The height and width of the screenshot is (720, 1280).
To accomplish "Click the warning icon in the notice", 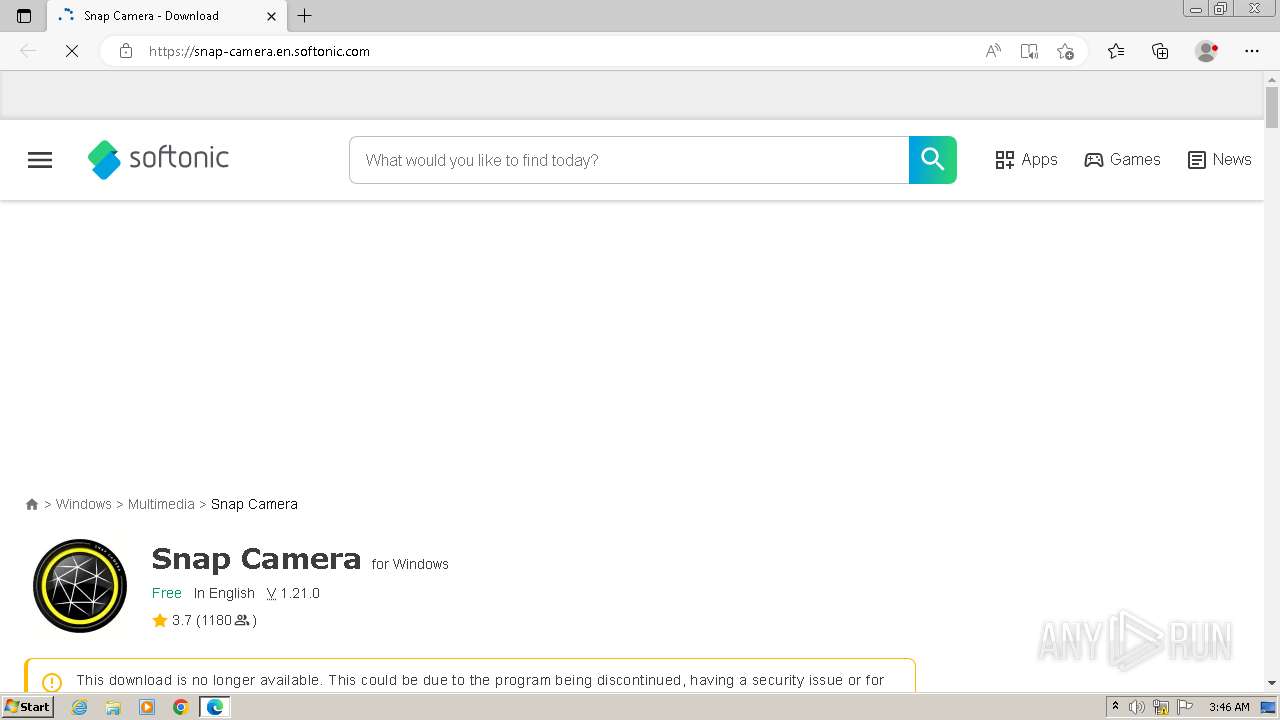I will pyautogui.click(x=52, y=682).
